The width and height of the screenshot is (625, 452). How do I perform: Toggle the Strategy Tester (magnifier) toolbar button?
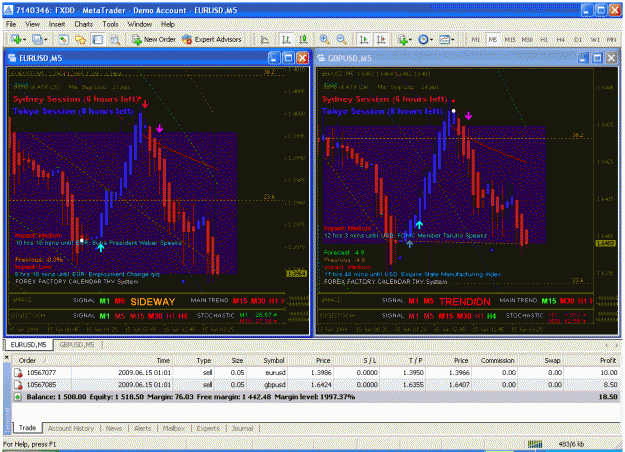coord(115,39)
